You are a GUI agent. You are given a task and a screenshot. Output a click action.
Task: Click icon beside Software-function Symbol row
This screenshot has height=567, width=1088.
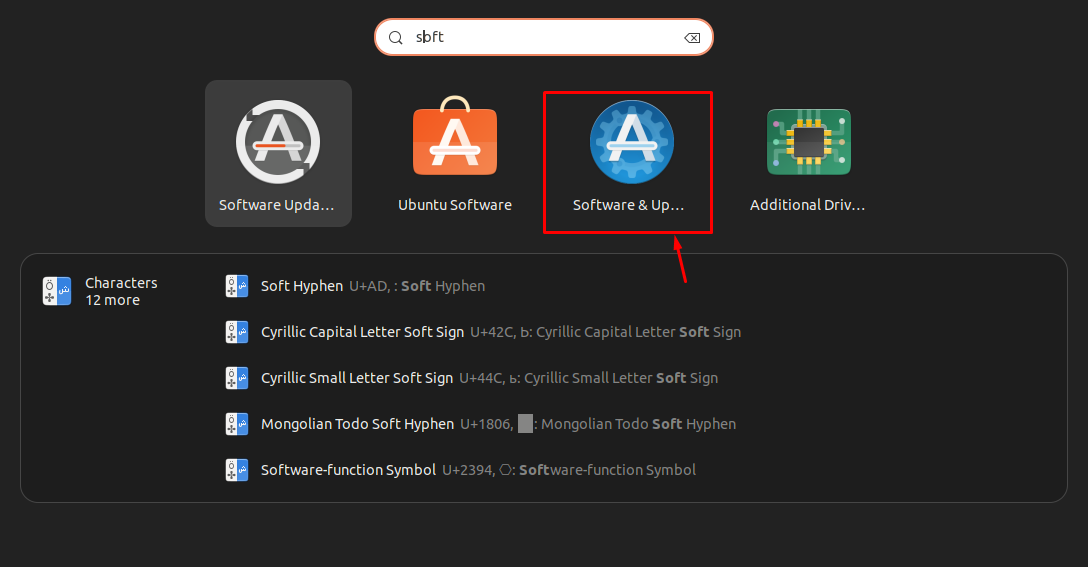click(x=237, y=470)
